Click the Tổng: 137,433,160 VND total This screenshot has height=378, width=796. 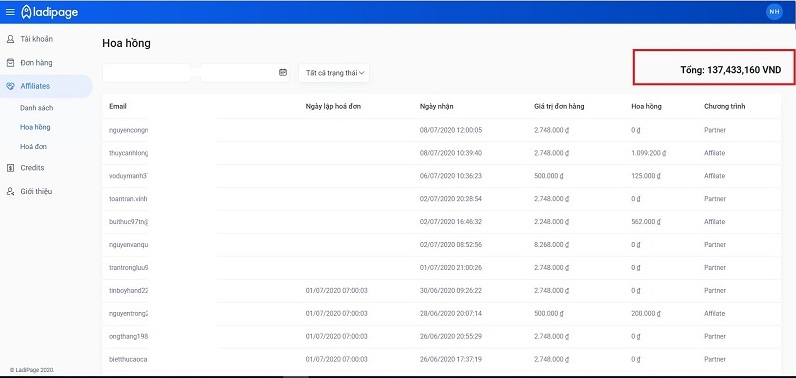coord(731,71)
